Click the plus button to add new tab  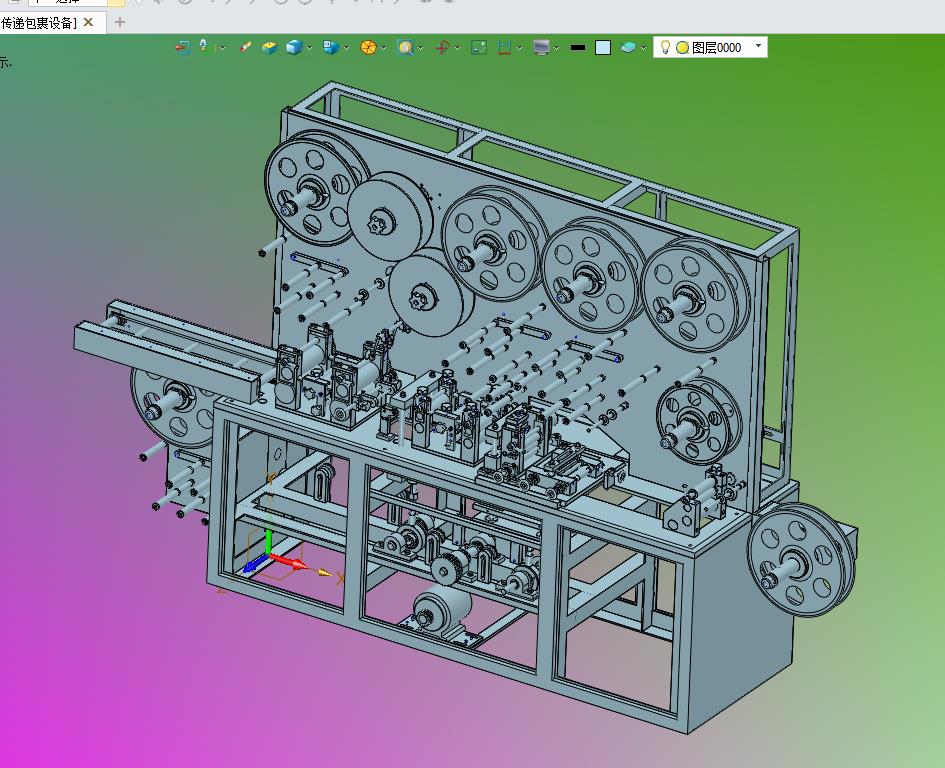(x=120, y=22)
